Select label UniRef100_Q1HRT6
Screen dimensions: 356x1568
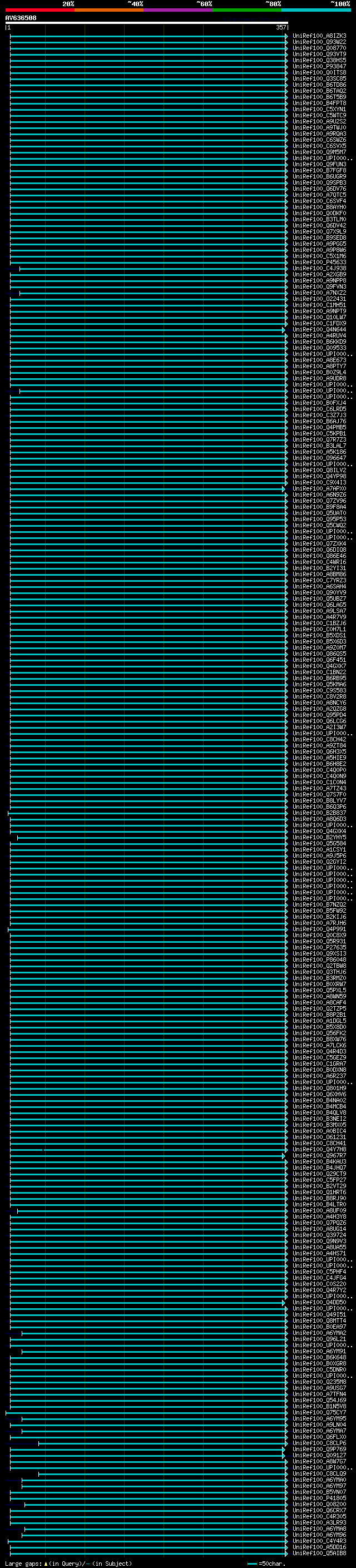(x=319, y=1192)
